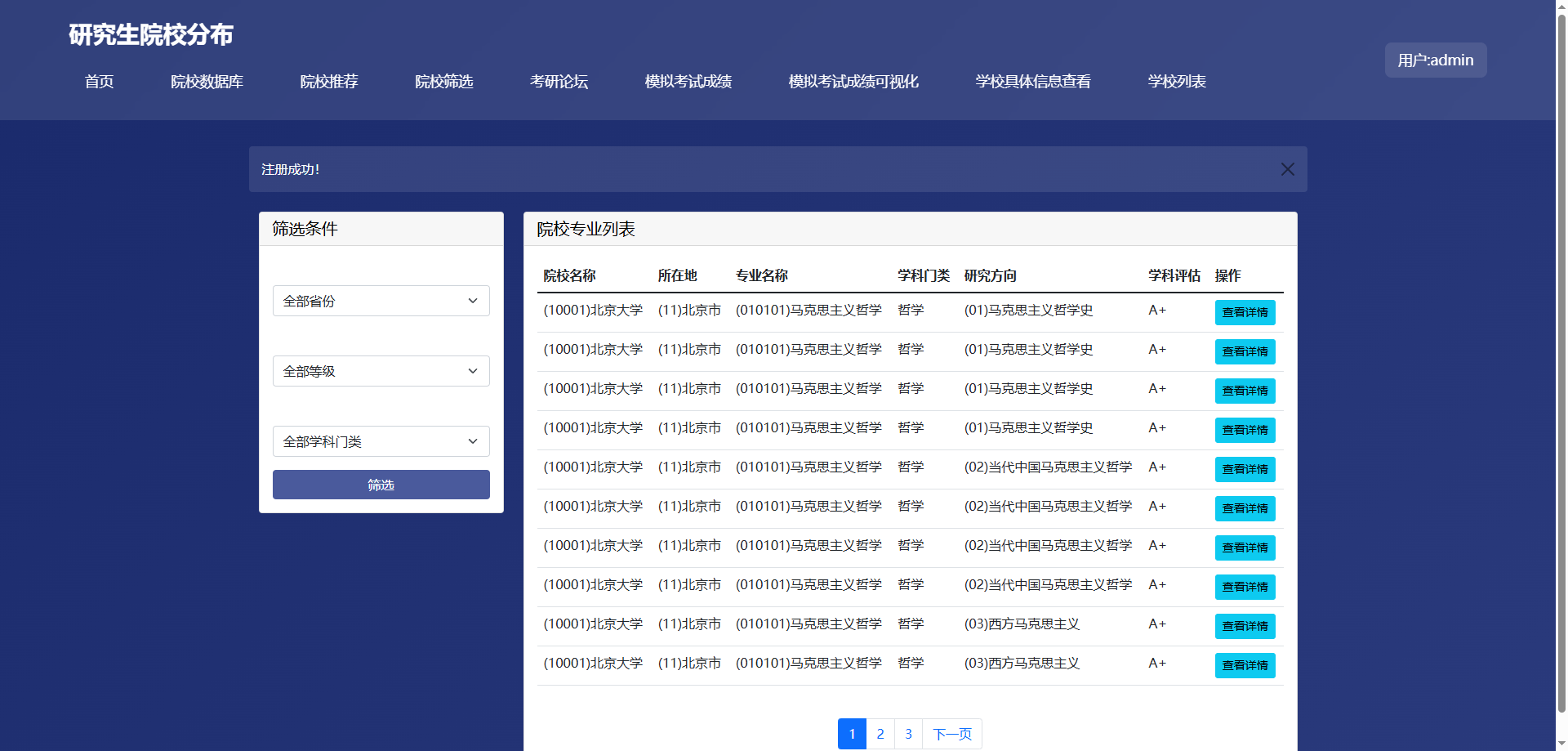Click 查看详情 in first 当代中国马克思主义哲学 row

pyautogui.click(x=1245, y=469)
